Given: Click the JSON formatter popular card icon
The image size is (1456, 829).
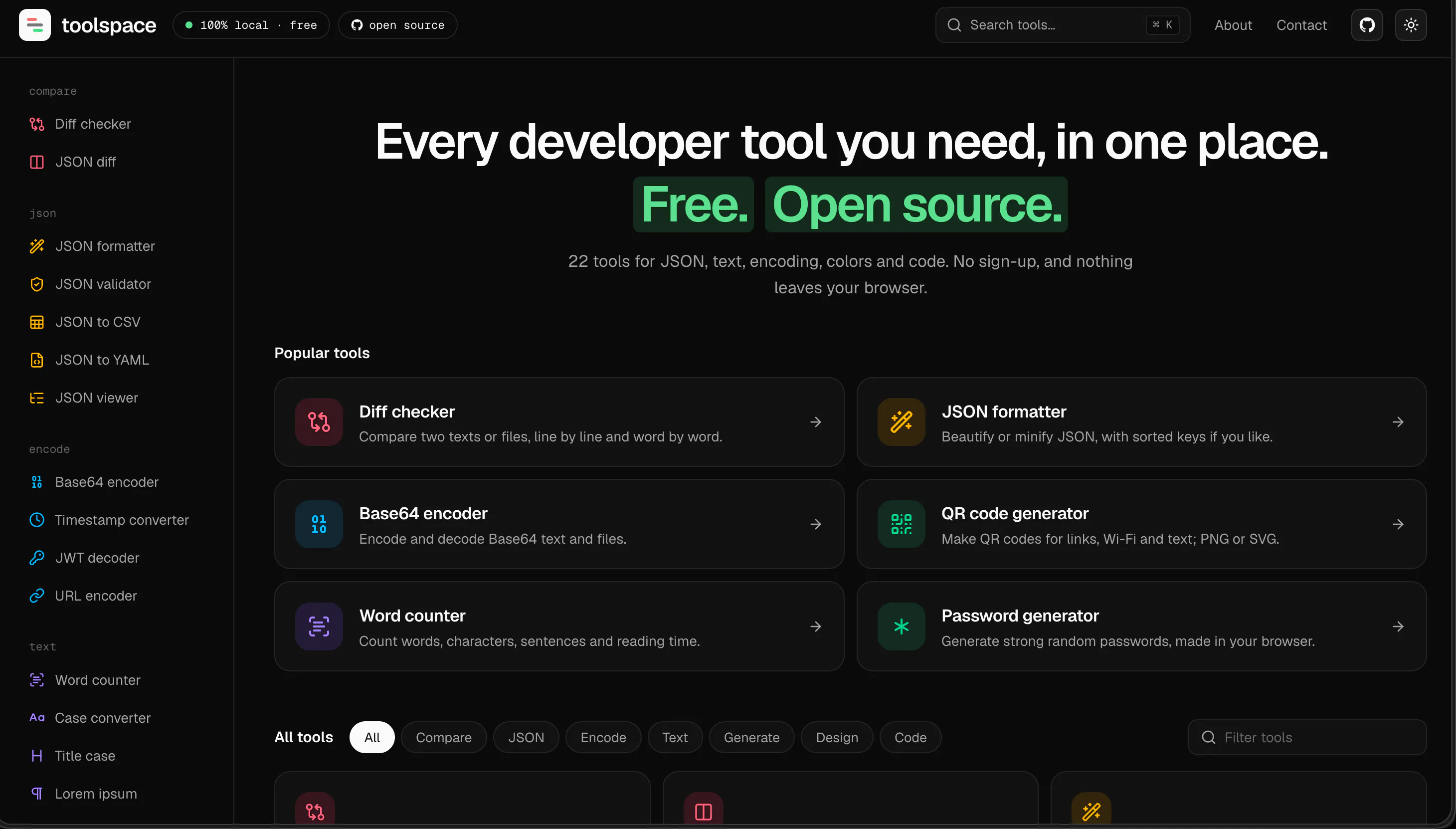Looking at the screenshot, I should (901, 422).
